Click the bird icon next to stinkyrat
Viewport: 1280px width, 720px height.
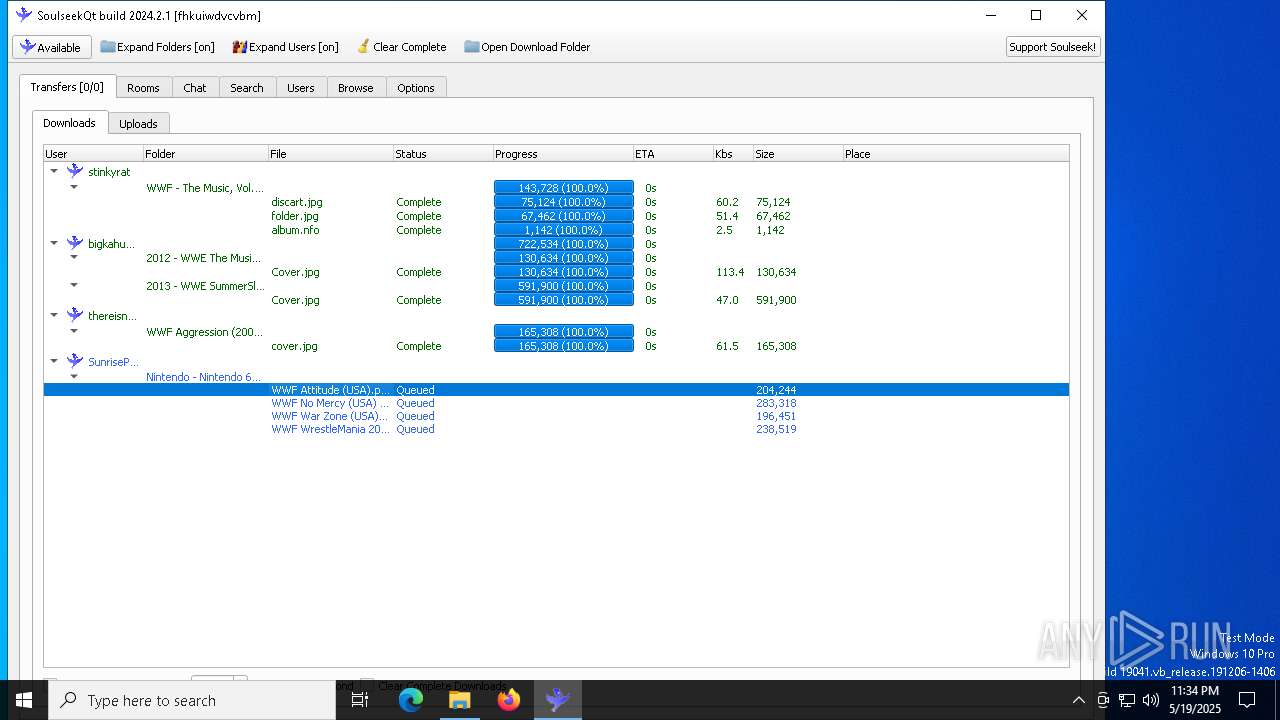point(75,171)
